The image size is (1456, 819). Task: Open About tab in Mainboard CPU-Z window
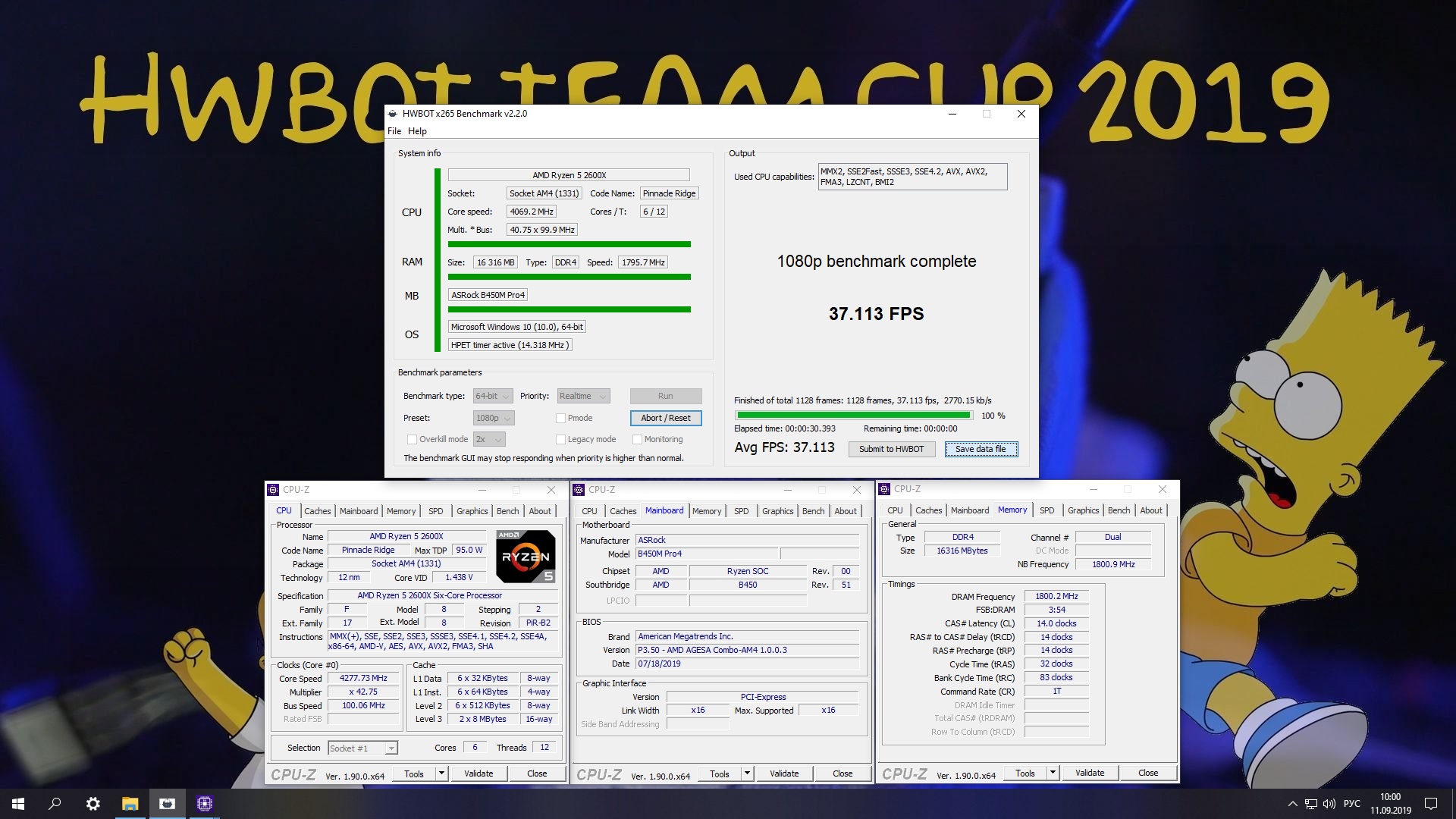coord(846,511)
